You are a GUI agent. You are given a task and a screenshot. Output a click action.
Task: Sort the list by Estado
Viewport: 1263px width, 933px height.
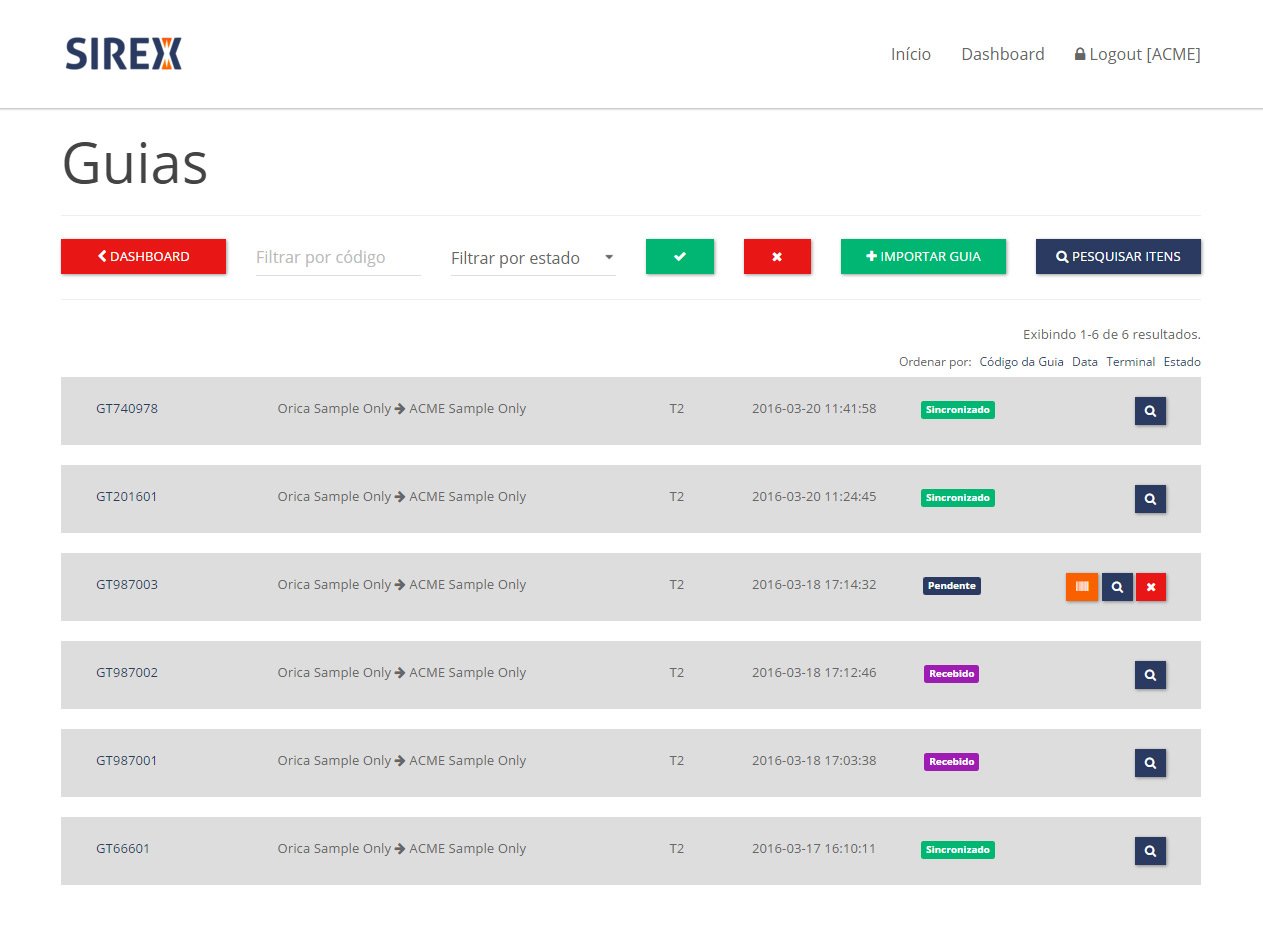pyautogui.click(x=1181, y=362)
